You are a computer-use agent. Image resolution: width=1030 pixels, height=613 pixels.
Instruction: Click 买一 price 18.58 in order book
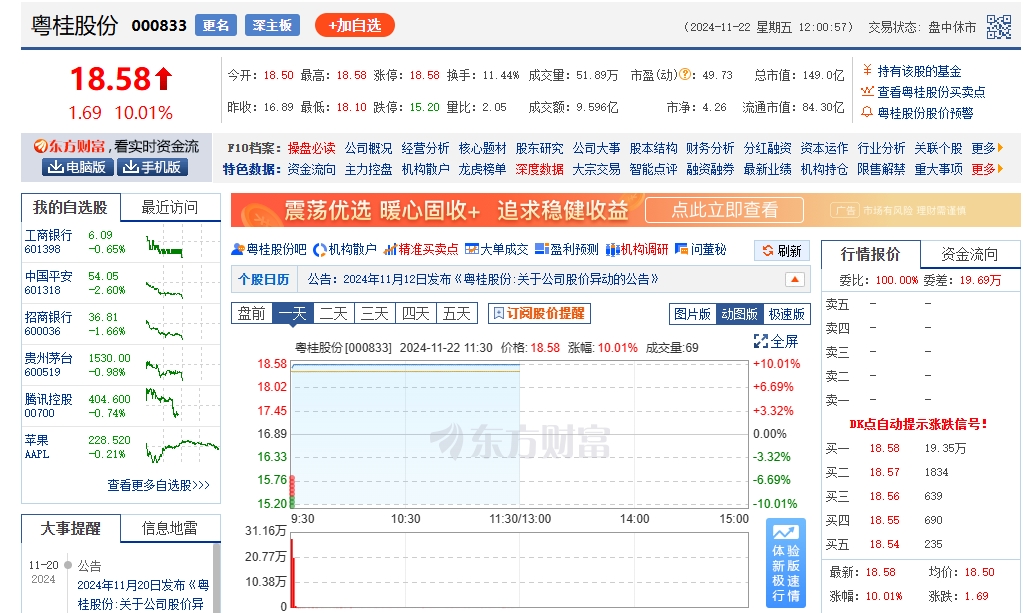(x=884, y=448)
